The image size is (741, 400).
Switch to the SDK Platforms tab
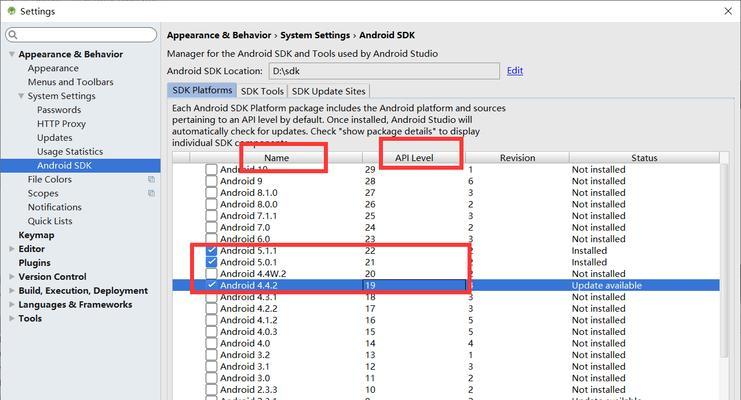(x=202, y=90)
